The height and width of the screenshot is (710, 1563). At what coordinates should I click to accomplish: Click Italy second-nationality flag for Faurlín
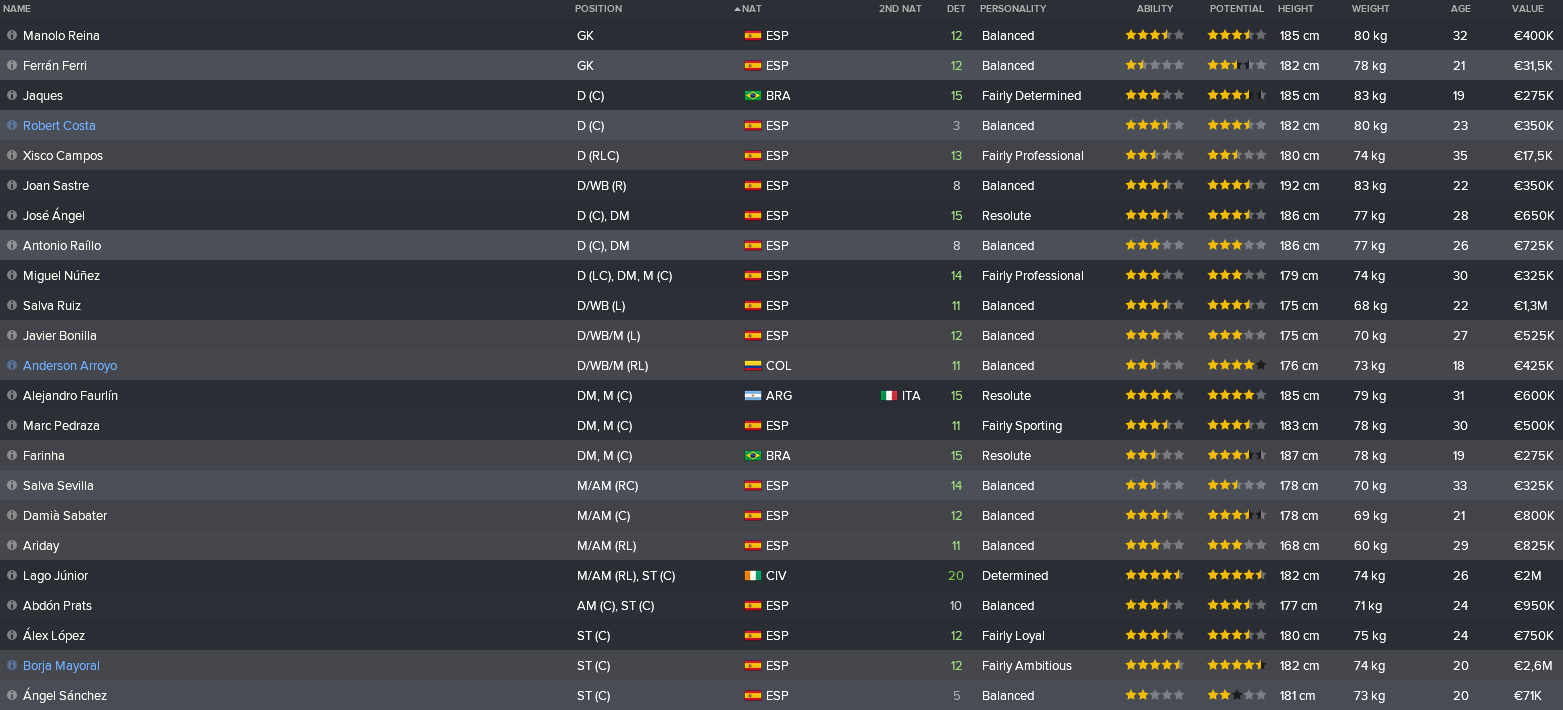tap(889, 396)
